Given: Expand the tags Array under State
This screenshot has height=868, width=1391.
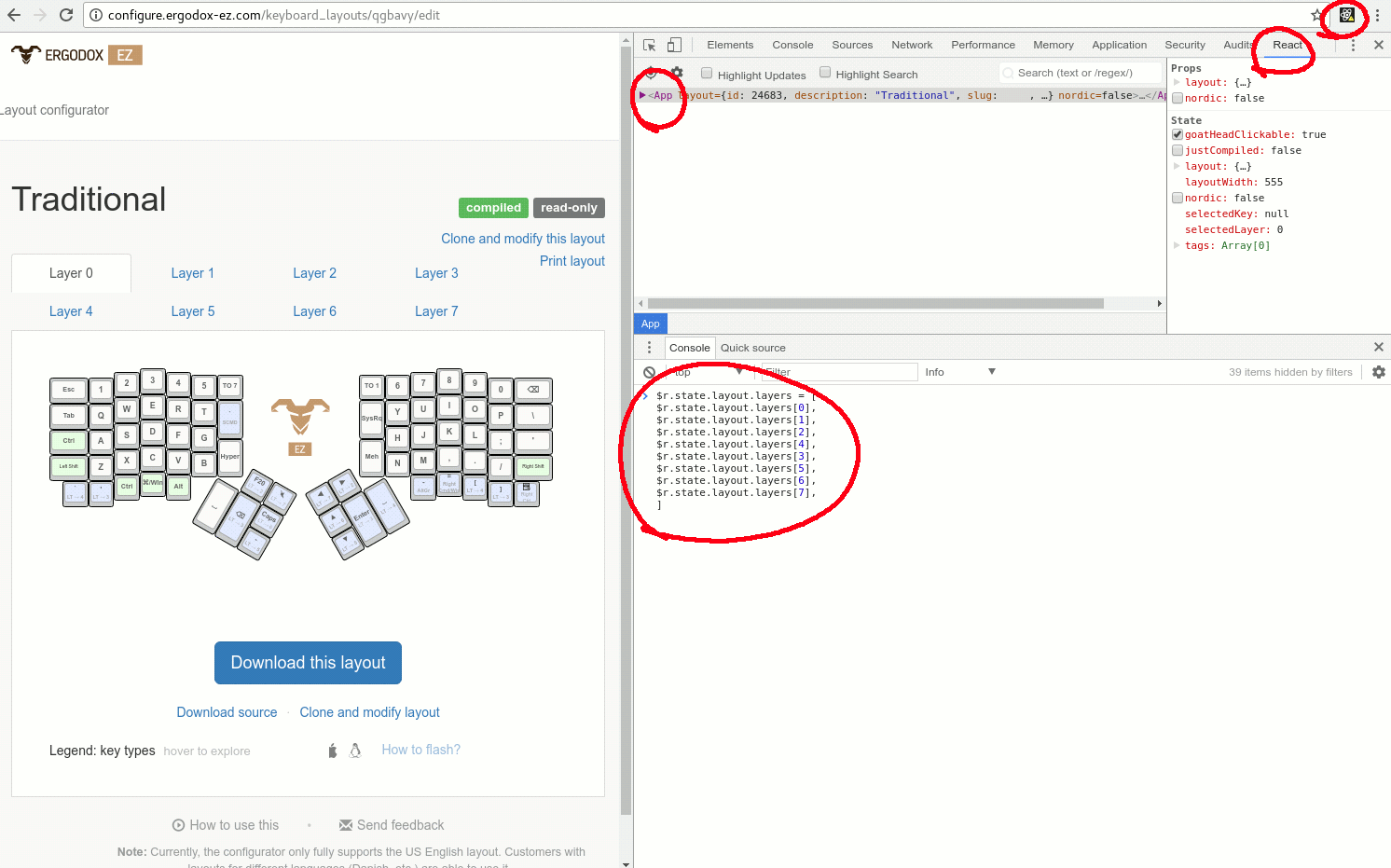Looking at the screenshot, I should click(1177, 245).
